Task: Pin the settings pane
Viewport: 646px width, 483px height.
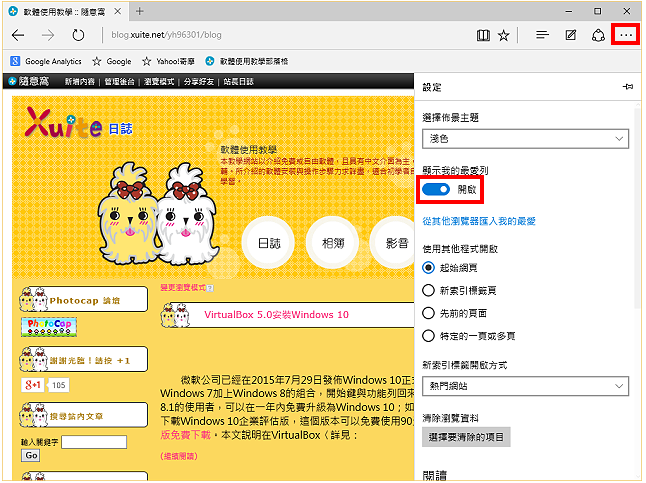Action: (628, 87)
